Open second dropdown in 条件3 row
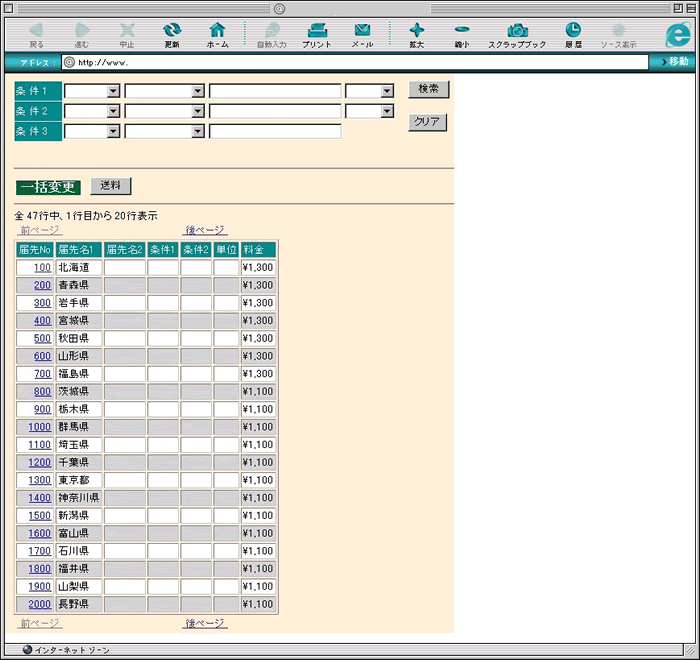This screenshot has height=660, width=700. [x=164, y=131]
